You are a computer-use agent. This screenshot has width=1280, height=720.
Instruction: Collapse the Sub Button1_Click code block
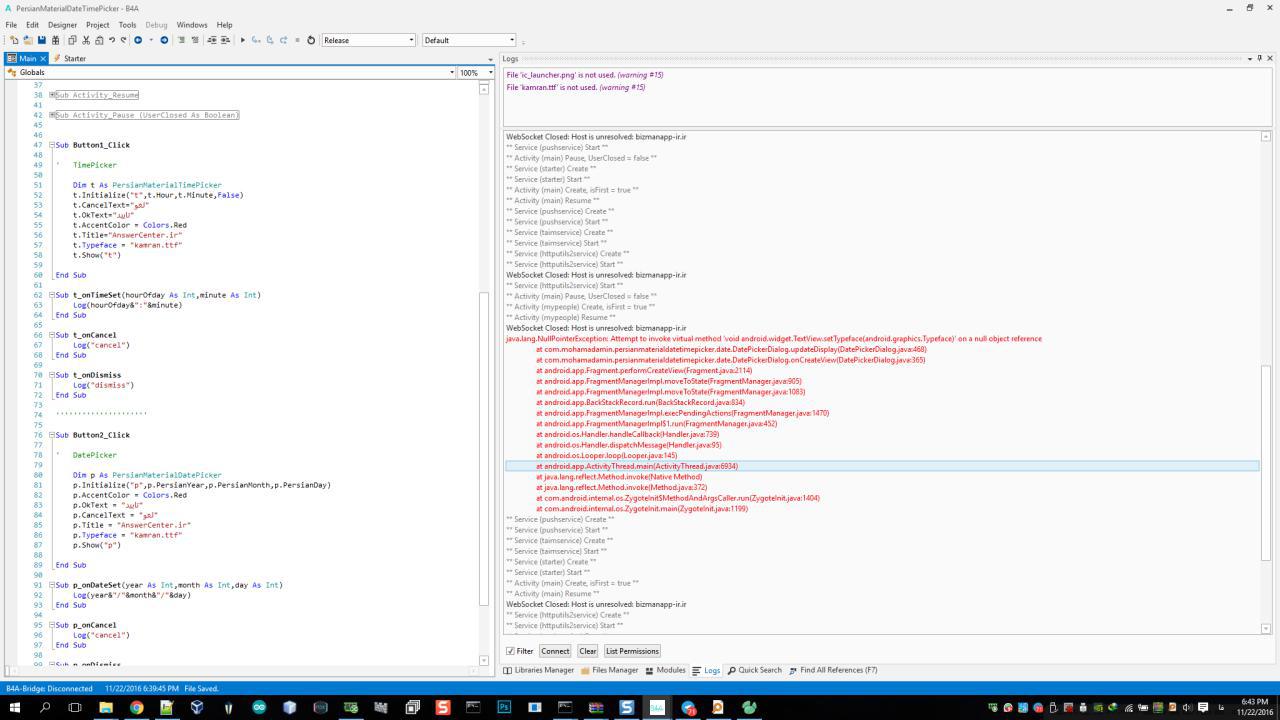(52, 145)
